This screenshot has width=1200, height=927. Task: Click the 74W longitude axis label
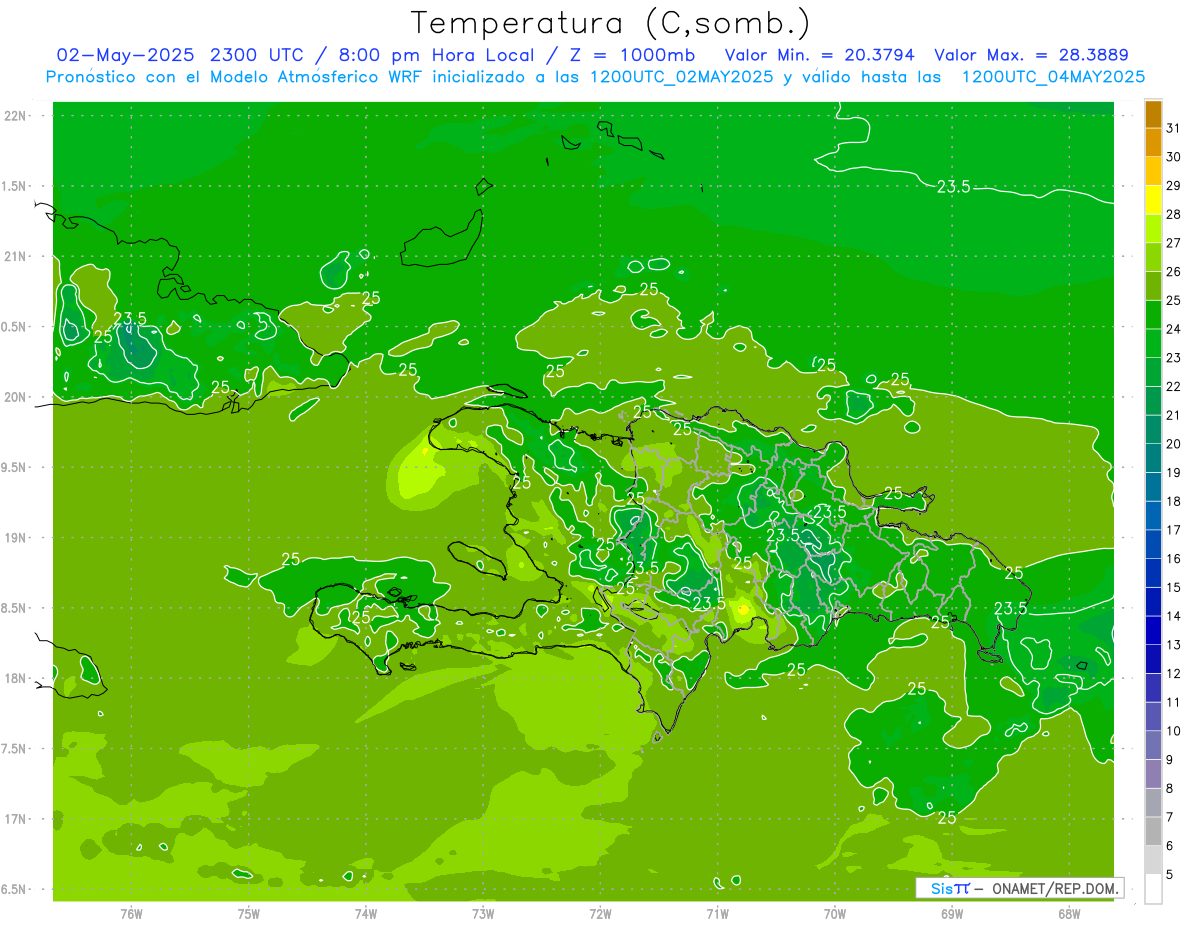pos(366,913)
